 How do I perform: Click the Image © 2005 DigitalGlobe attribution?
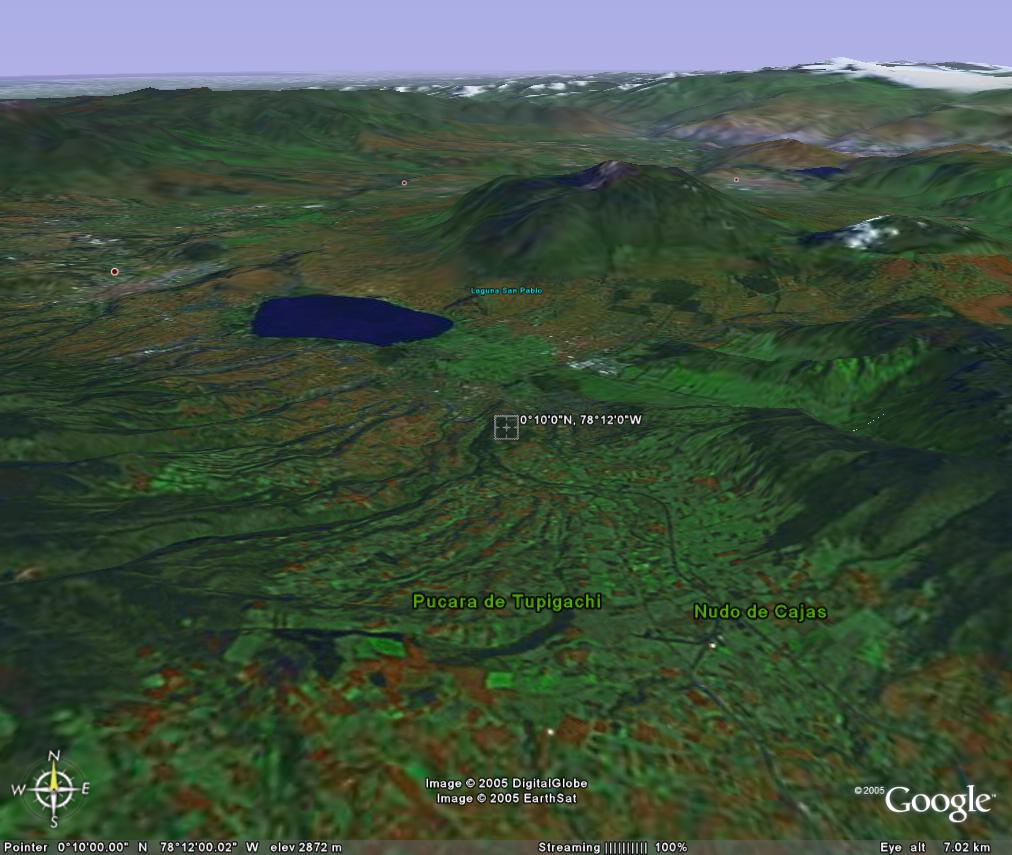506,783
